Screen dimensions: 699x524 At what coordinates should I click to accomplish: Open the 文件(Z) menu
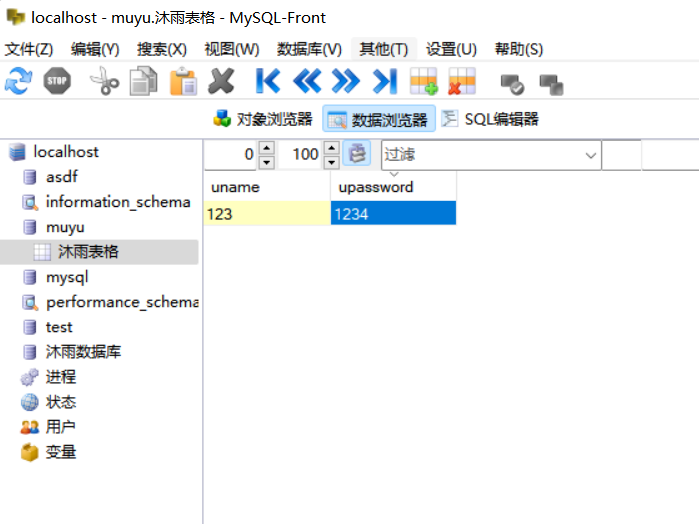tap(29, 49)
